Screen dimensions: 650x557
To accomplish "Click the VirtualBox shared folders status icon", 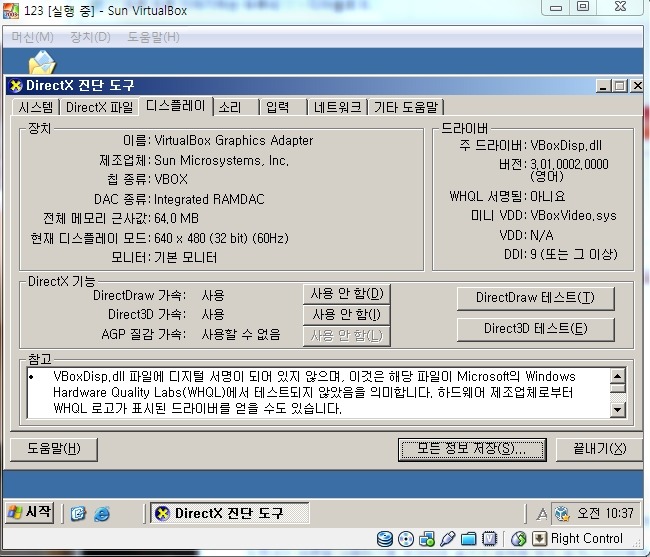I will pyautogui.click(x=468, y=539).
